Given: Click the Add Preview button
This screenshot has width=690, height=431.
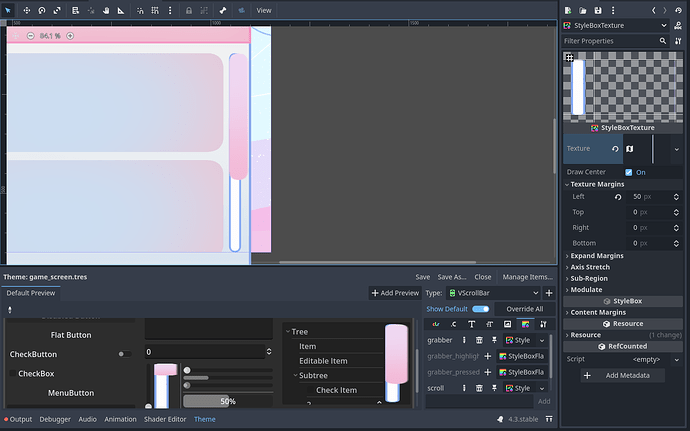Looking at the screenshot, I should pos(395,293).
